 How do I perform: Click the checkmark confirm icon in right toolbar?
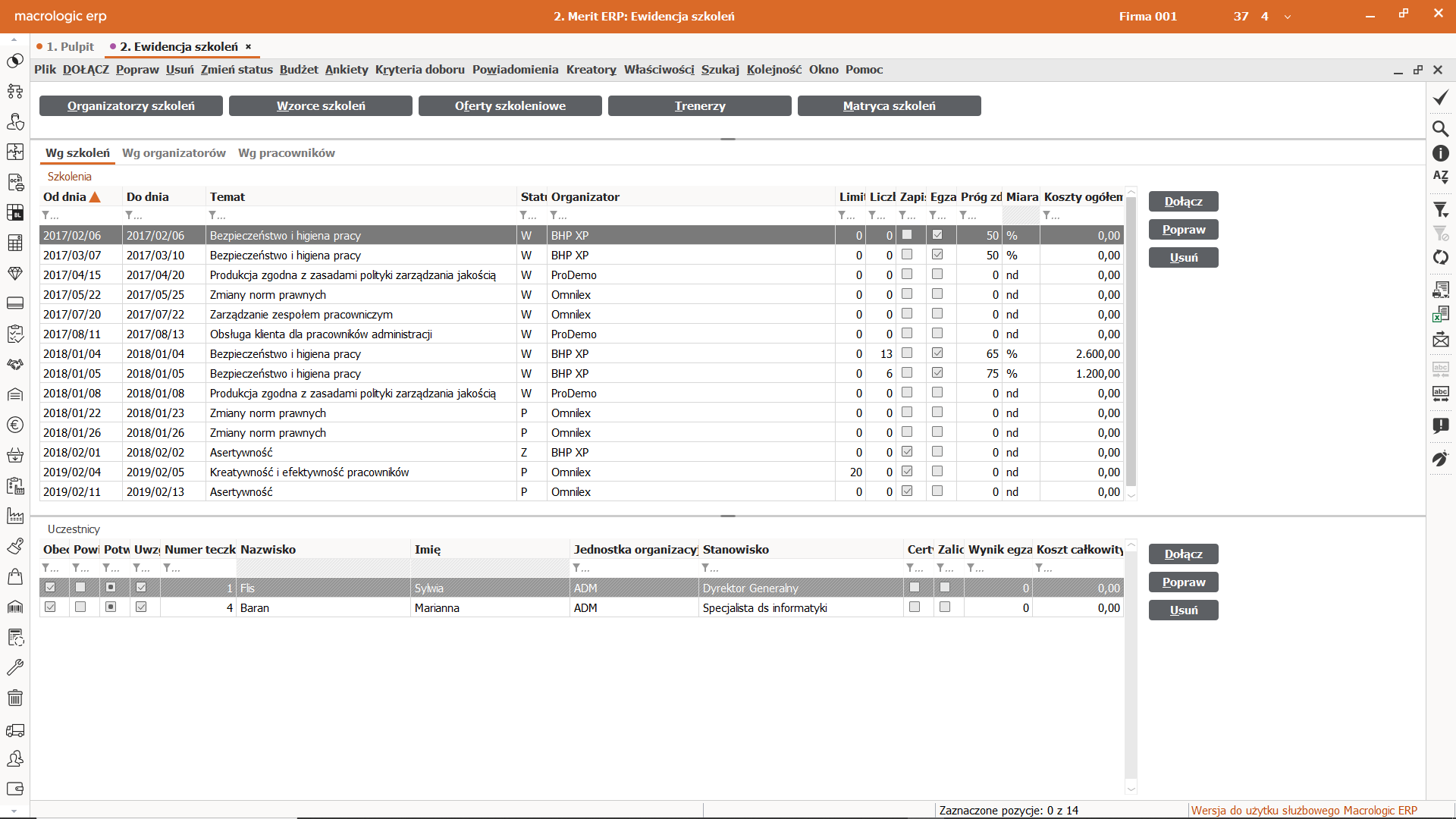click(1440, 98)
